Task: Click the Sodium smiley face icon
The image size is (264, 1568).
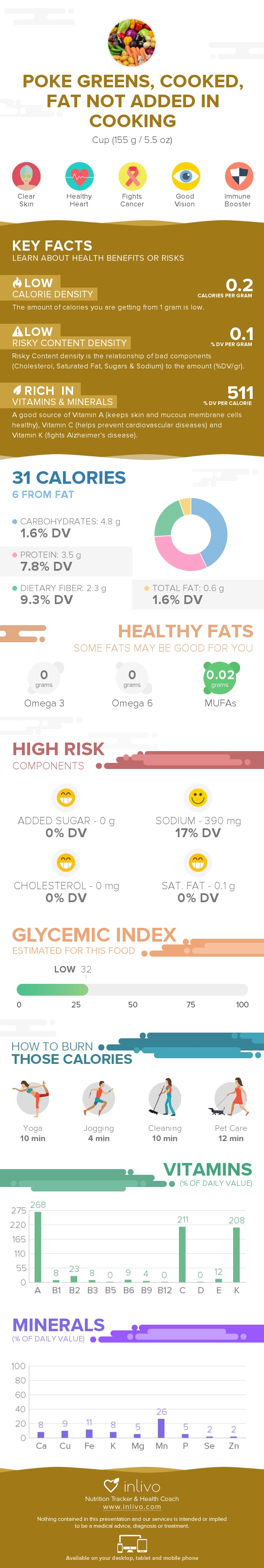Action: click(x=198, y=797)
